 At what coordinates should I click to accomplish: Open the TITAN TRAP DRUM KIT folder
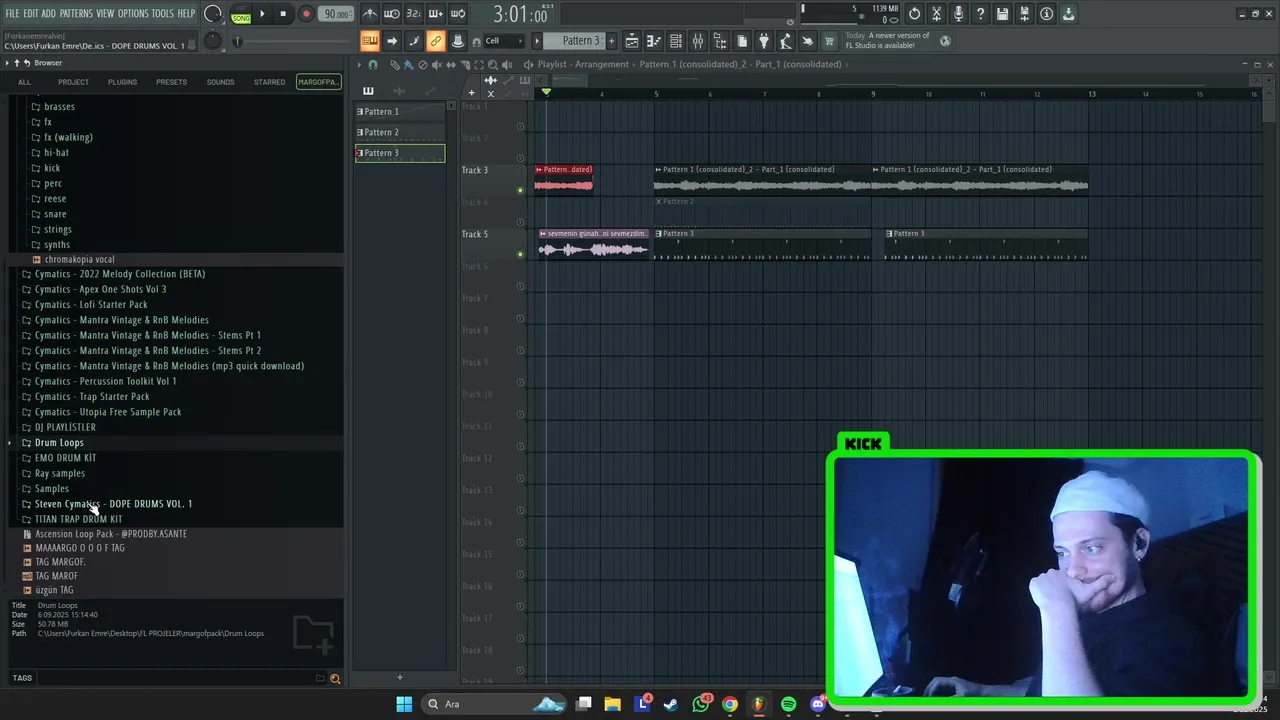click(x=78, y=519)
